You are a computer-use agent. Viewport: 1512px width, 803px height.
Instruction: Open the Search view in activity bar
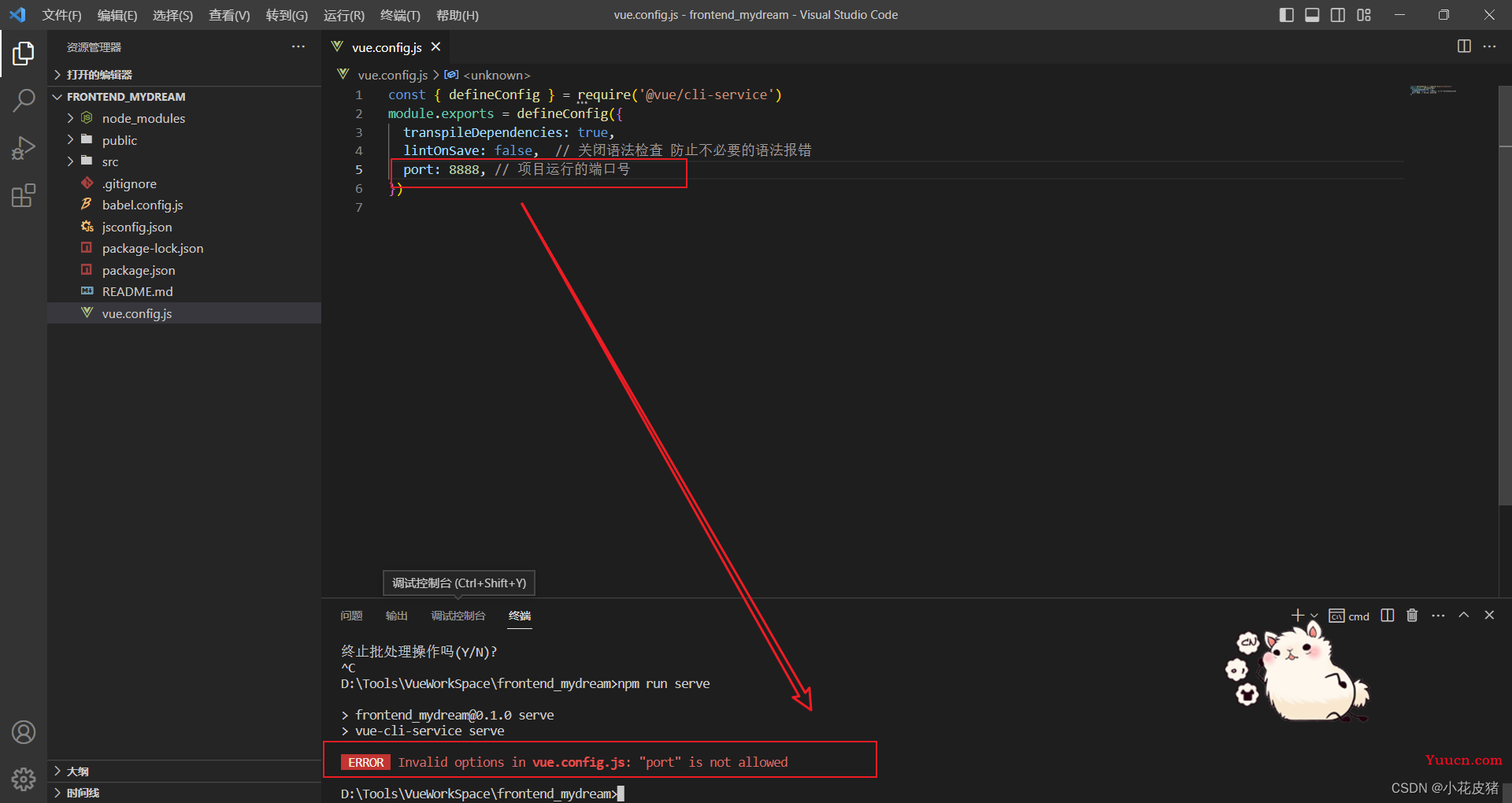24,100
